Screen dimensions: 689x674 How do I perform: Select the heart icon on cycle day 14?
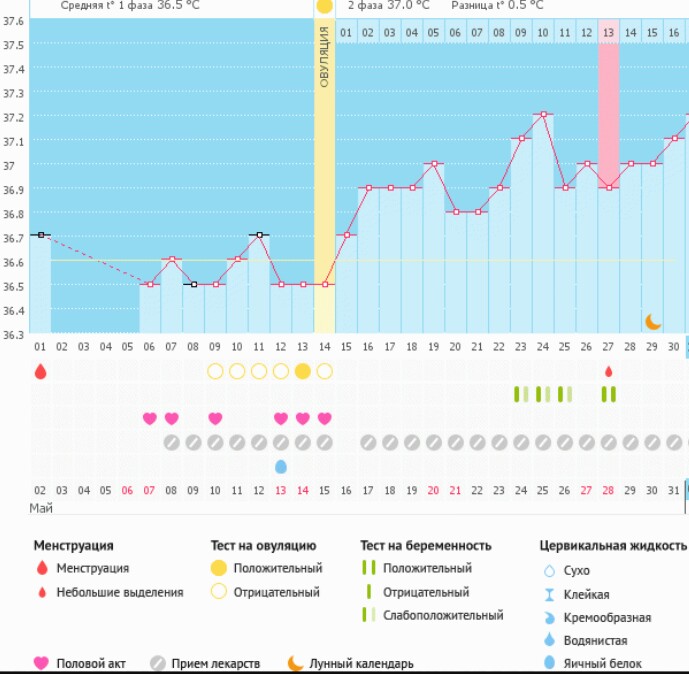[324, 418]
